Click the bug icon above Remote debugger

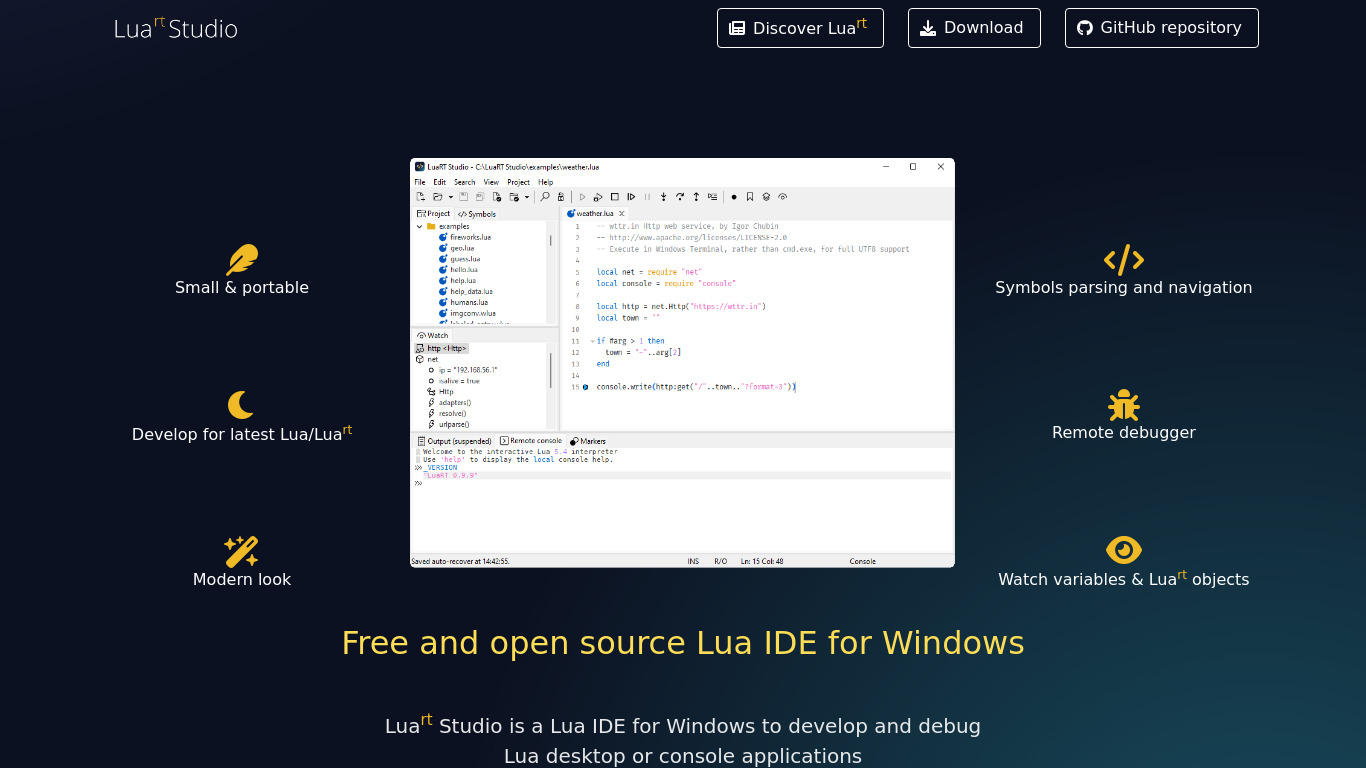tap(1124, 405)
